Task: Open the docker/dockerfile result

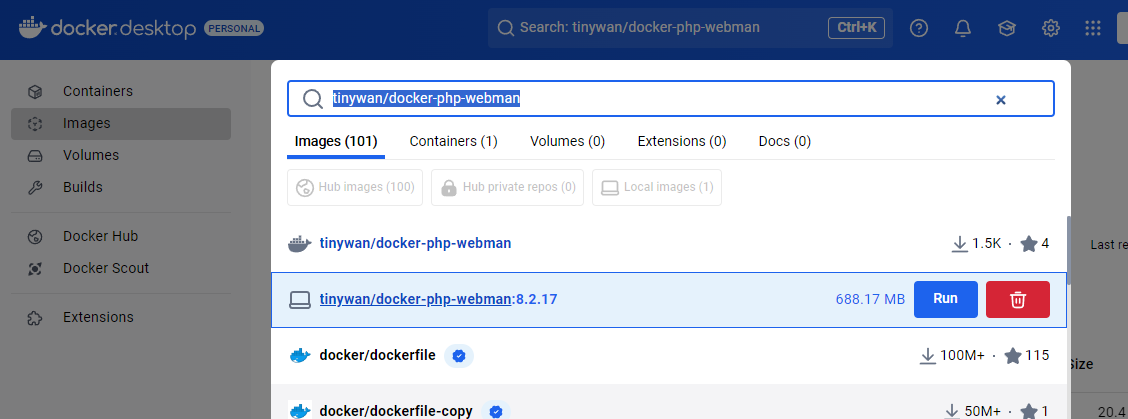Action: (x=378, y=355)
